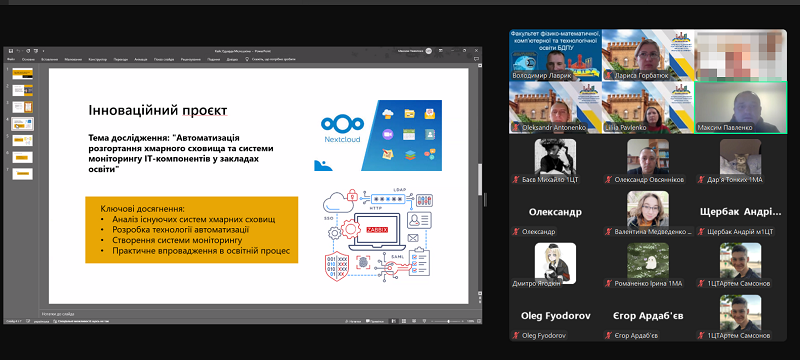Image resolution: width=800 pixels, height=360 pixels.
Task: Switch to Основне ribbon tab
Action: click(x=28, y=60)
